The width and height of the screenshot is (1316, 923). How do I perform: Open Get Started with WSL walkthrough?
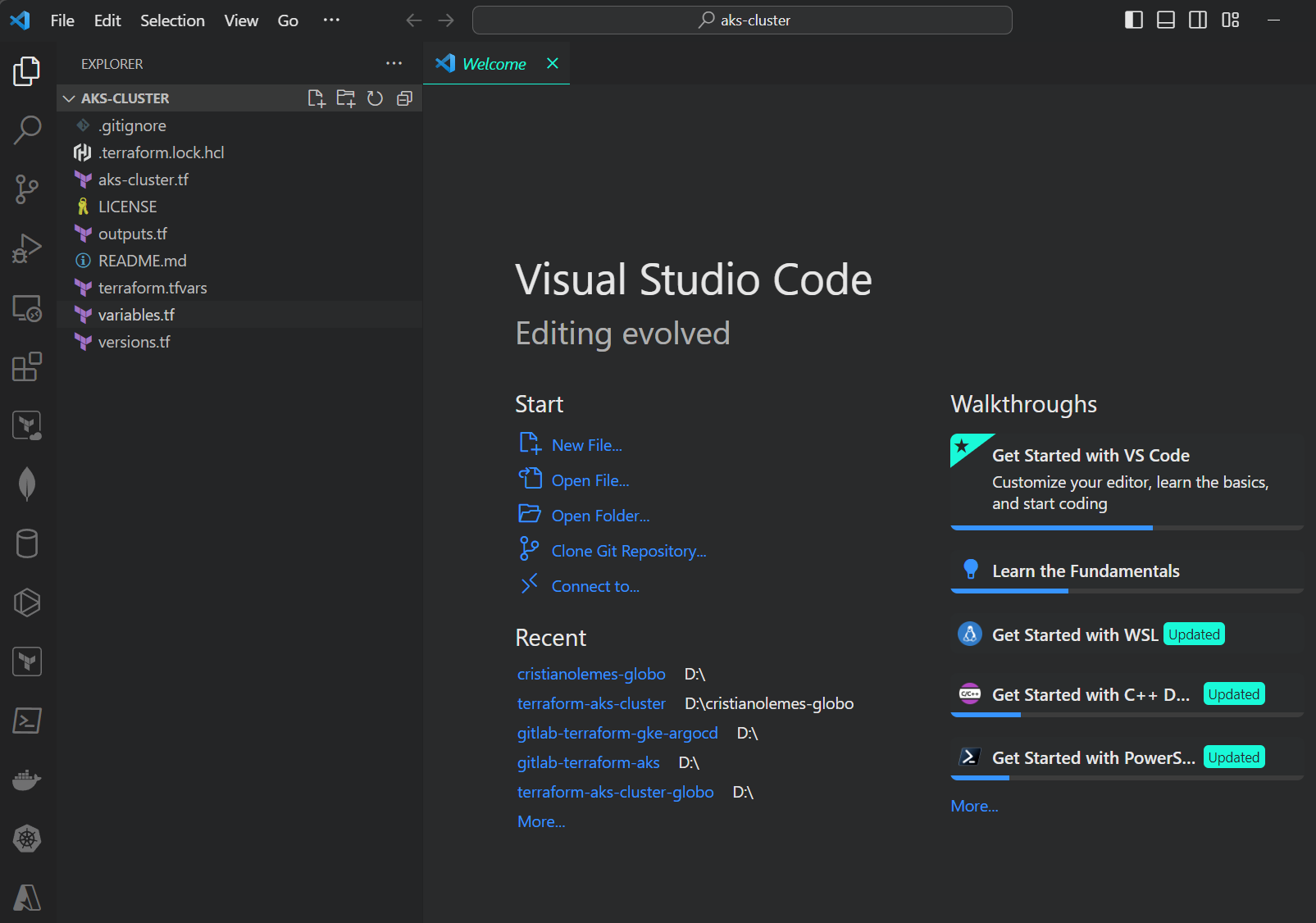pos(1127,634)
